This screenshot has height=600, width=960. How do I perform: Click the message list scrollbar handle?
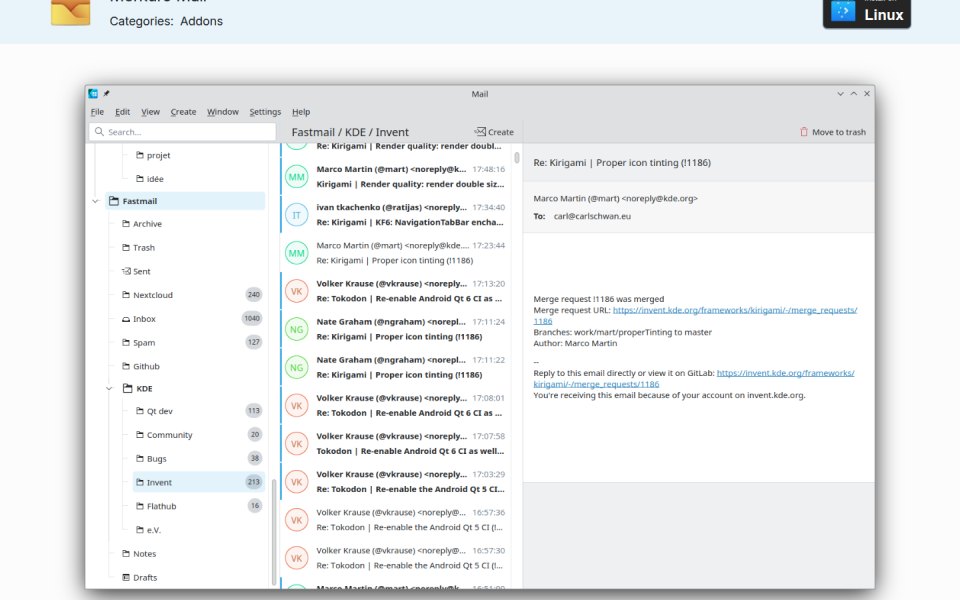(517, 158)
